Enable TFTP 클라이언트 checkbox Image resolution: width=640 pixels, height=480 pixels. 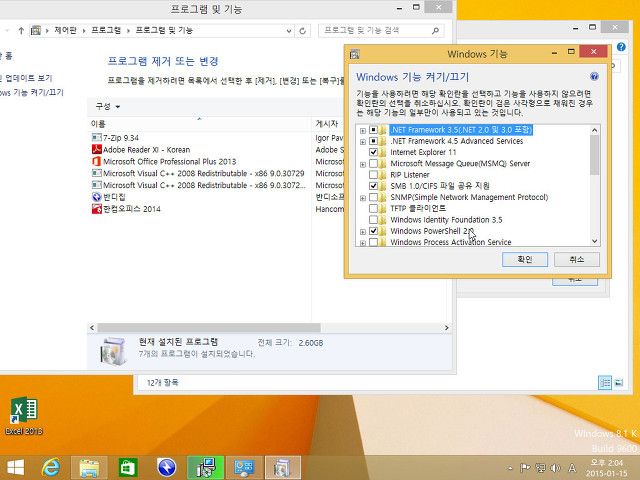(373, 208)
